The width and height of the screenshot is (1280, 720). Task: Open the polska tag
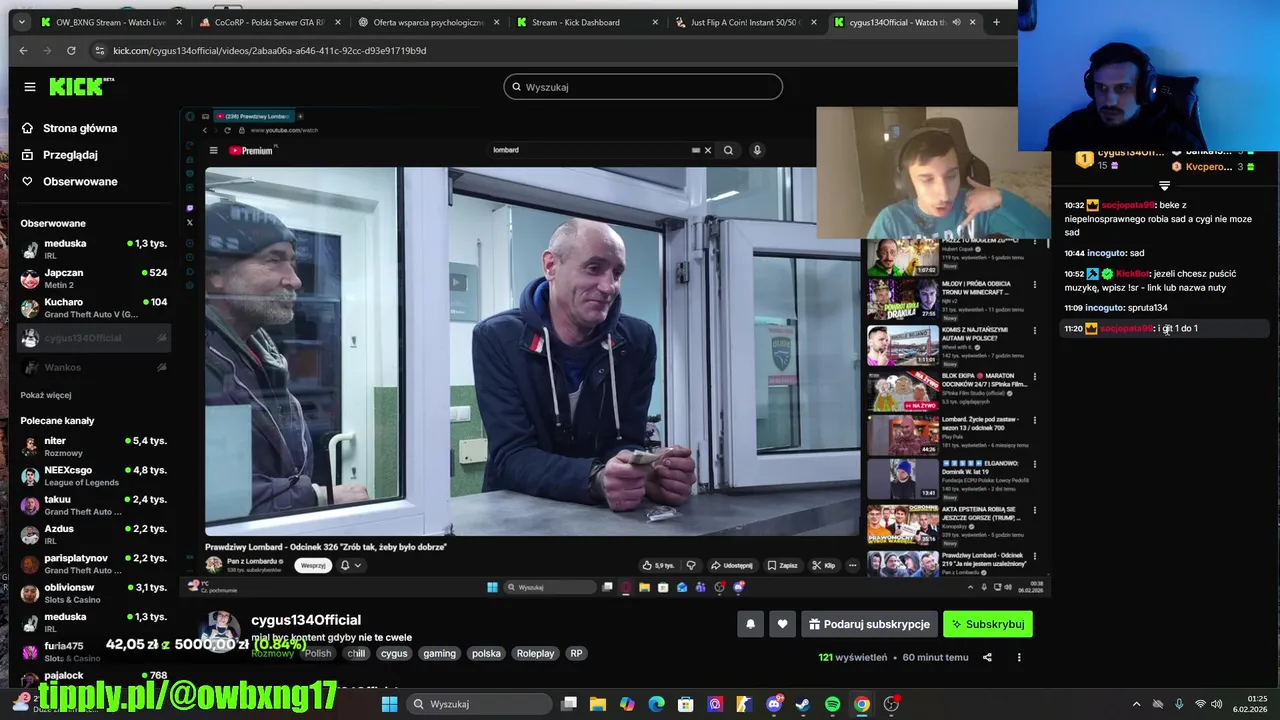(x=486, y=654)
